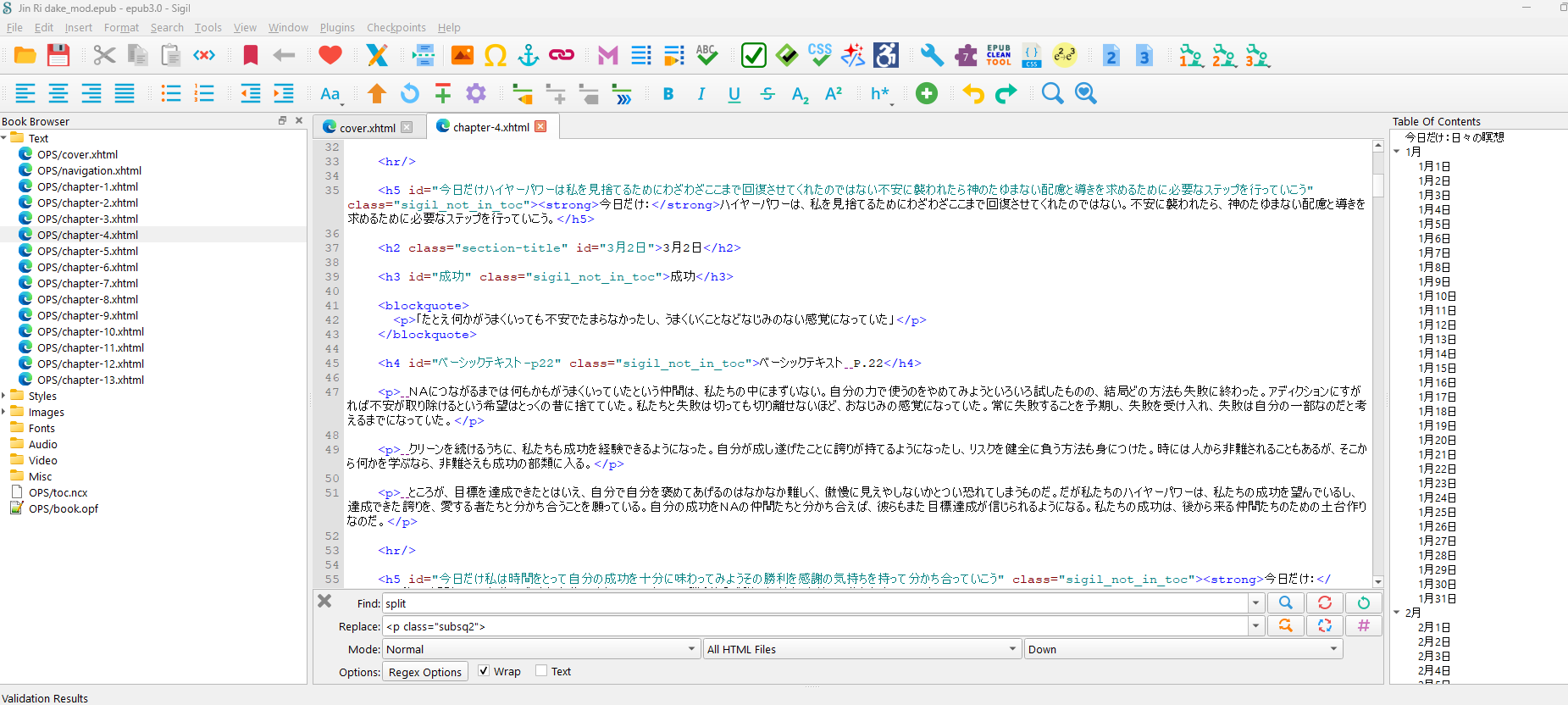Click into the Replace text field
Image resolution: width=1568 pixels, height=705 pixels.
click(815, 626)
